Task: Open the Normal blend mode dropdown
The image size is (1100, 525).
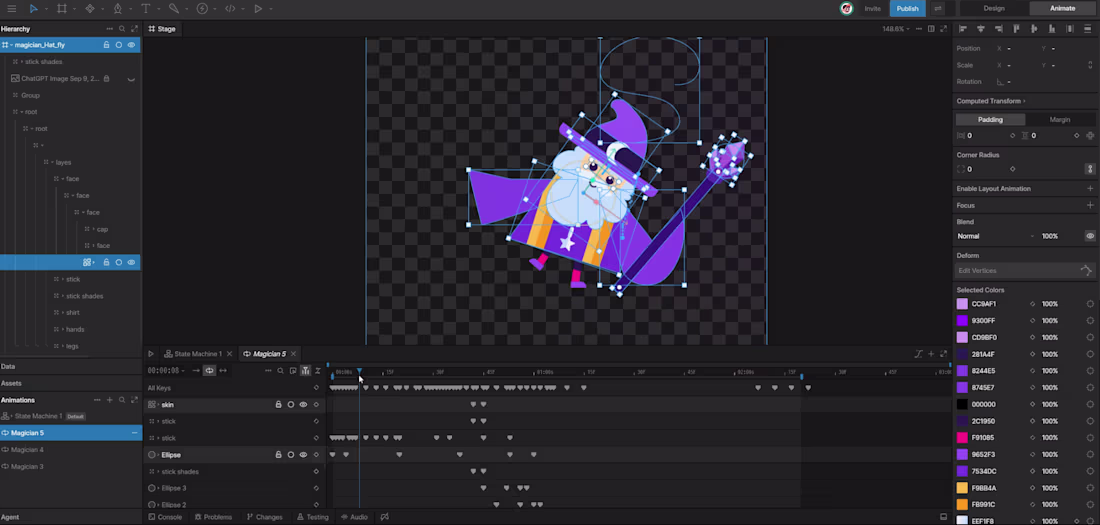Action: 996,237
